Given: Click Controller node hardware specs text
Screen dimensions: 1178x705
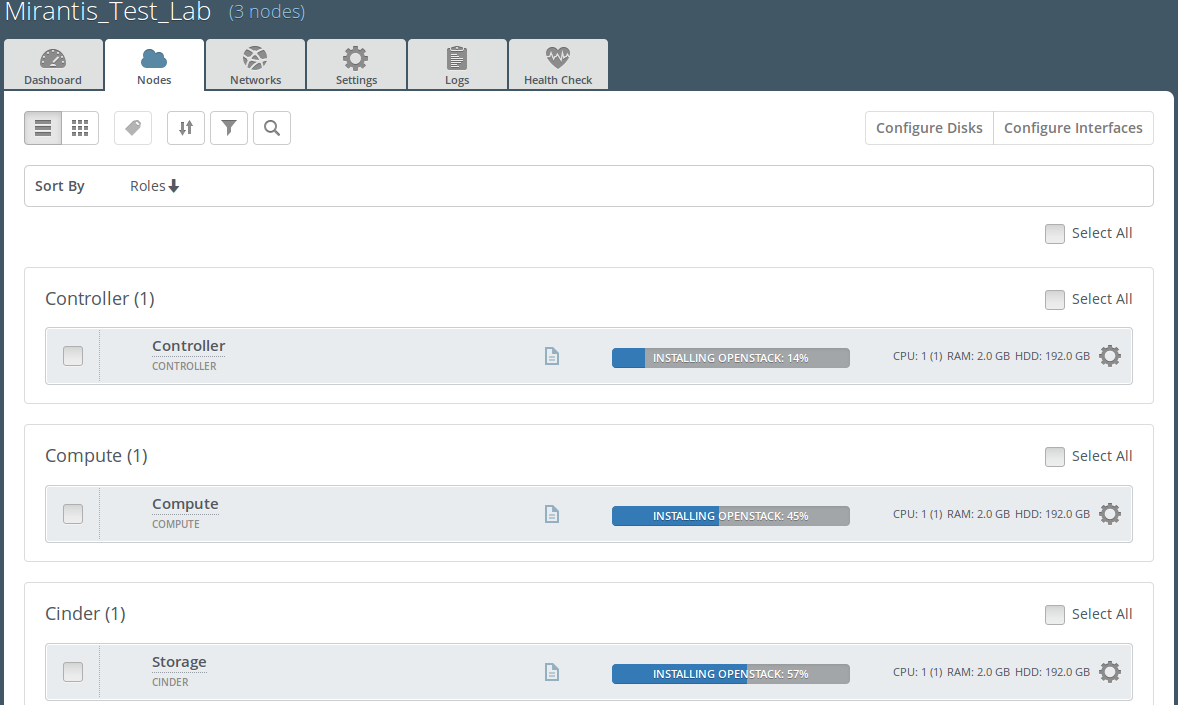Looking at the screenshot, I should coord(991,356).
